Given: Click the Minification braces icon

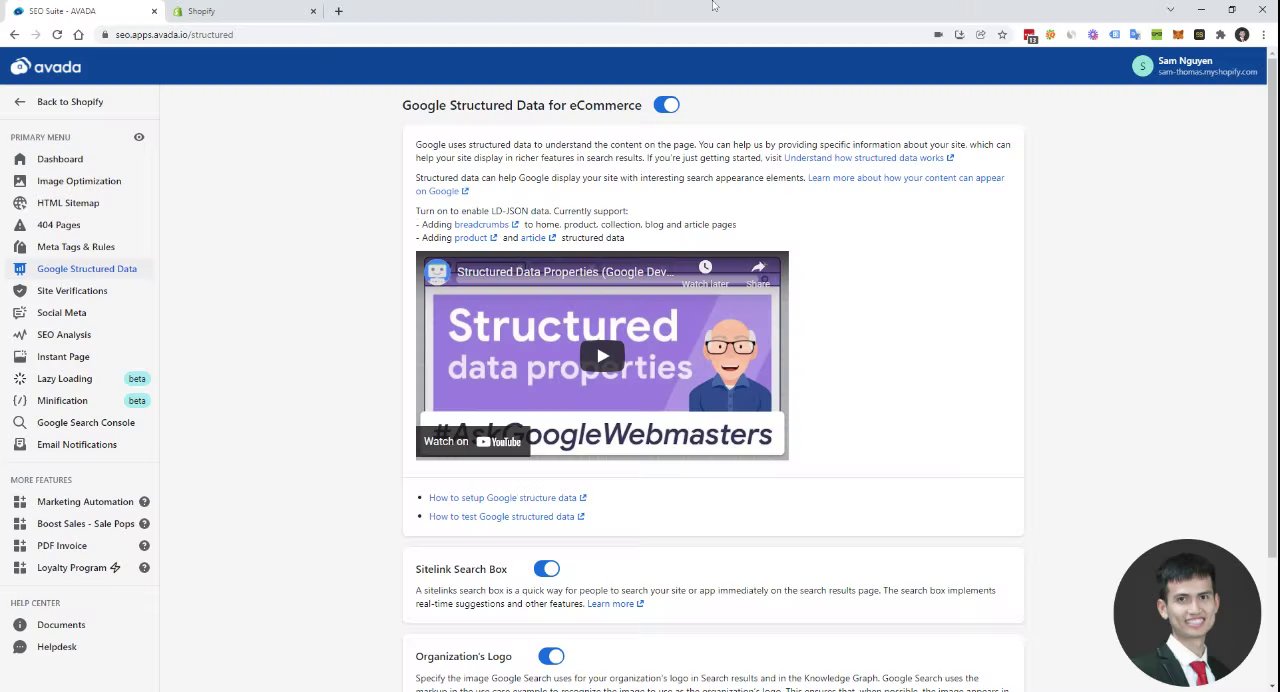Looking at the screenshot, I should 20,401.
